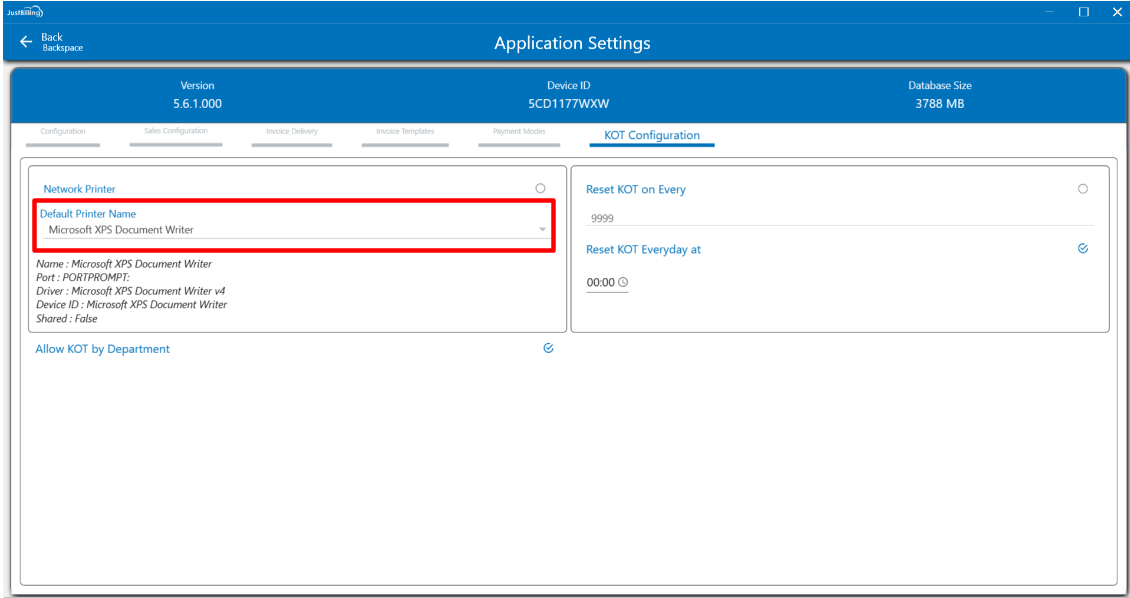Close the Application Settings window
Viewport: 1130px width, 598px height.
[x=1117, y=12]
